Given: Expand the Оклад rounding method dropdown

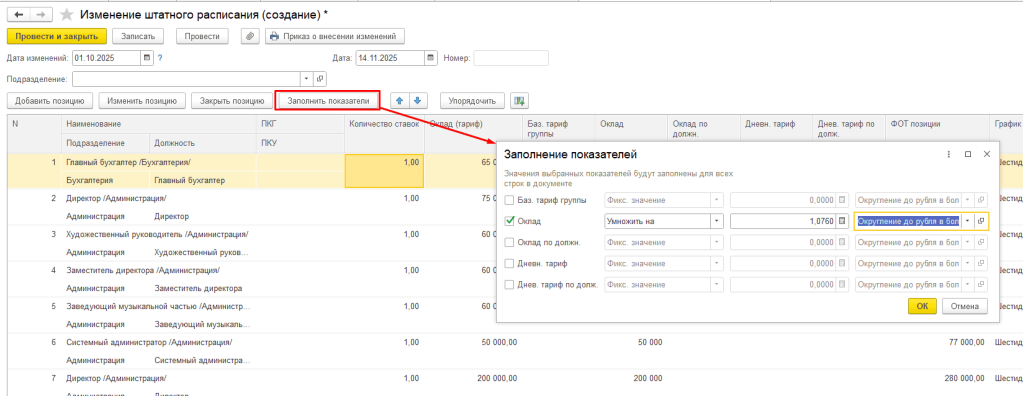Looking at the screenshot, I should click(x=967, y=221).
